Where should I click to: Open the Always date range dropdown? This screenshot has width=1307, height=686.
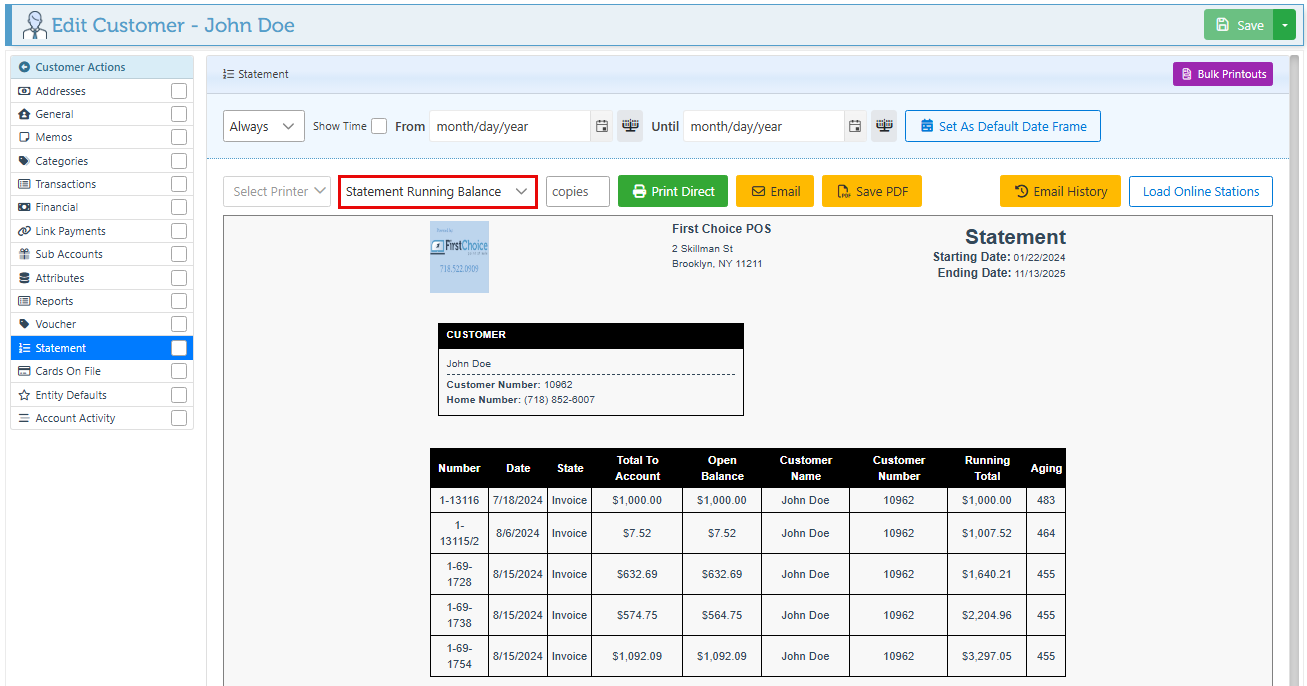[263, 126]
